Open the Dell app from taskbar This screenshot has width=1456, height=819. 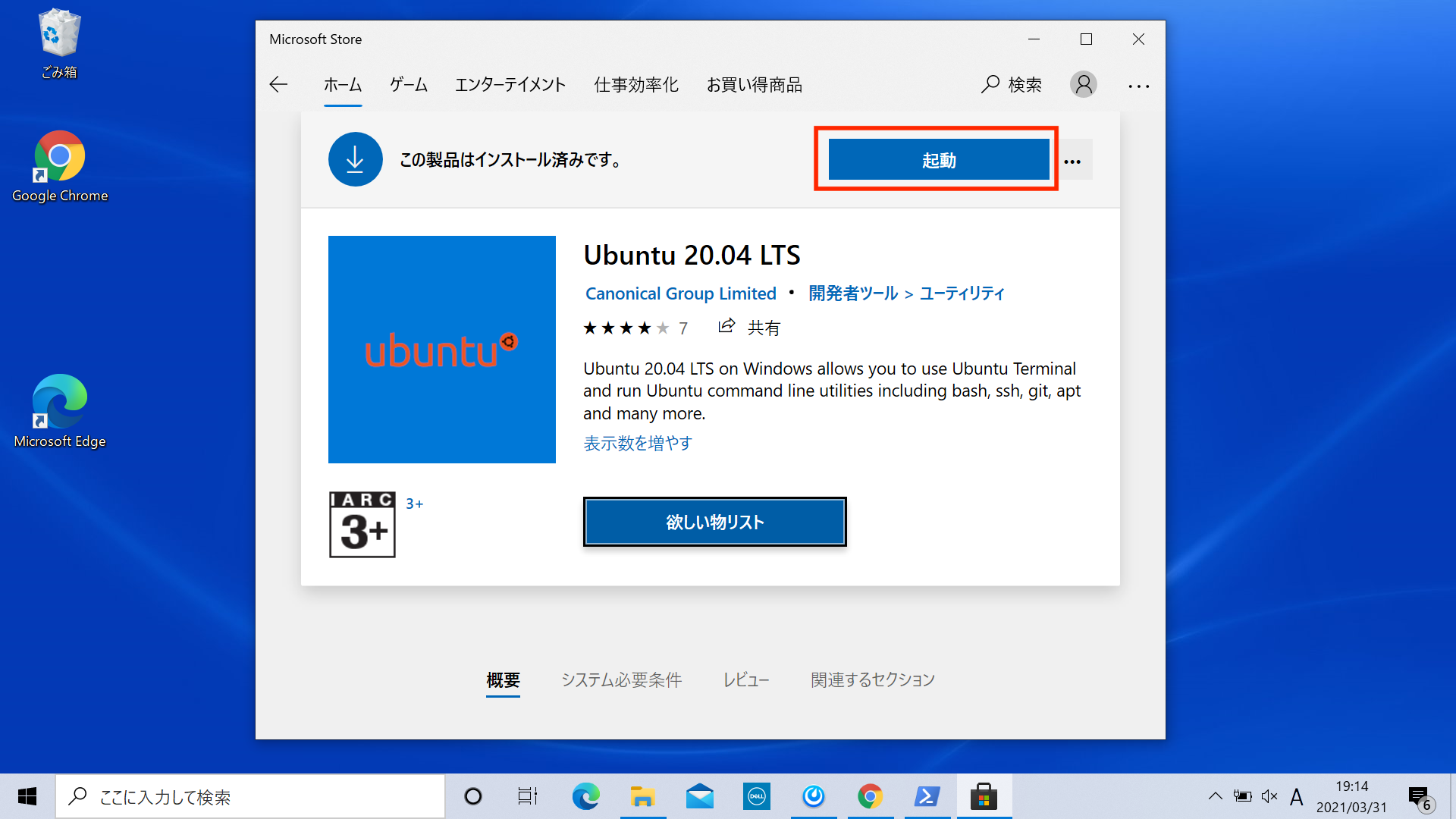pyautogui.click(x=757, y=796)
